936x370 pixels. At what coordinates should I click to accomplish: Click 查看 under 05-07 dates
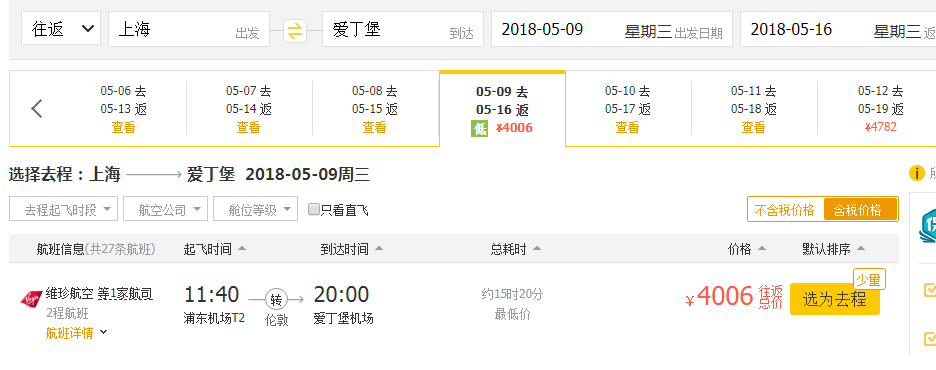248,127
